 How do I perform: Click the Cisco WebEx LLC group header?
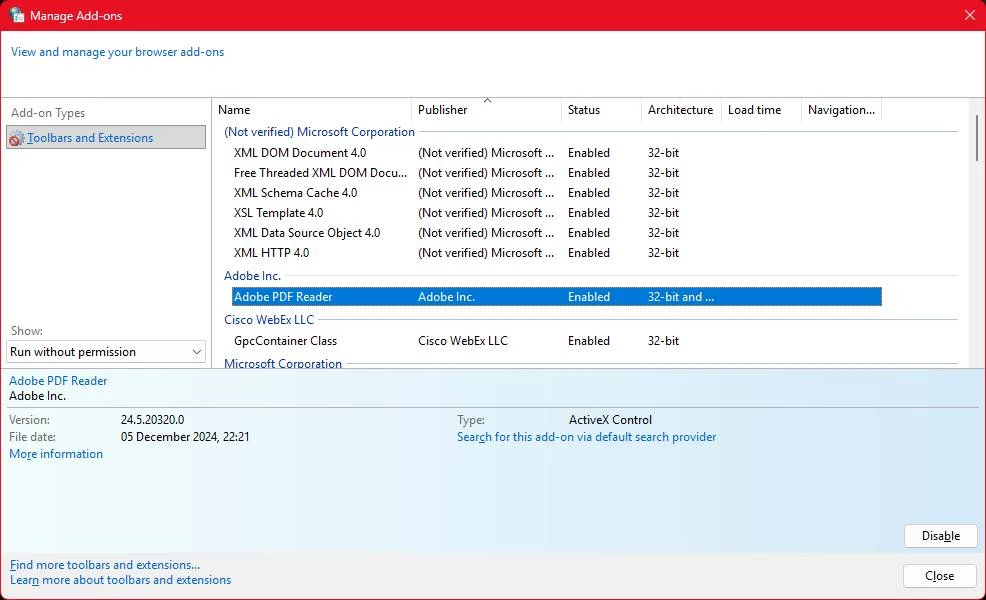click(269, 319)
